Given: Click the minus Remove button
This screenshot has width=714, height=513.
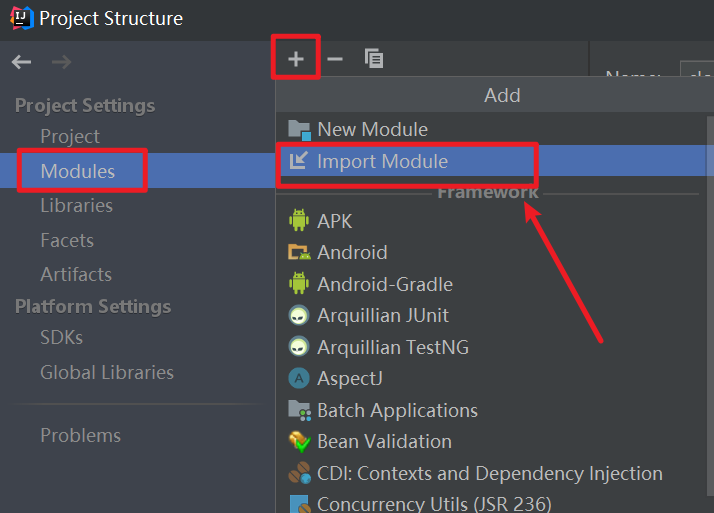Looking at the screenshot, I should coord(335,59).
